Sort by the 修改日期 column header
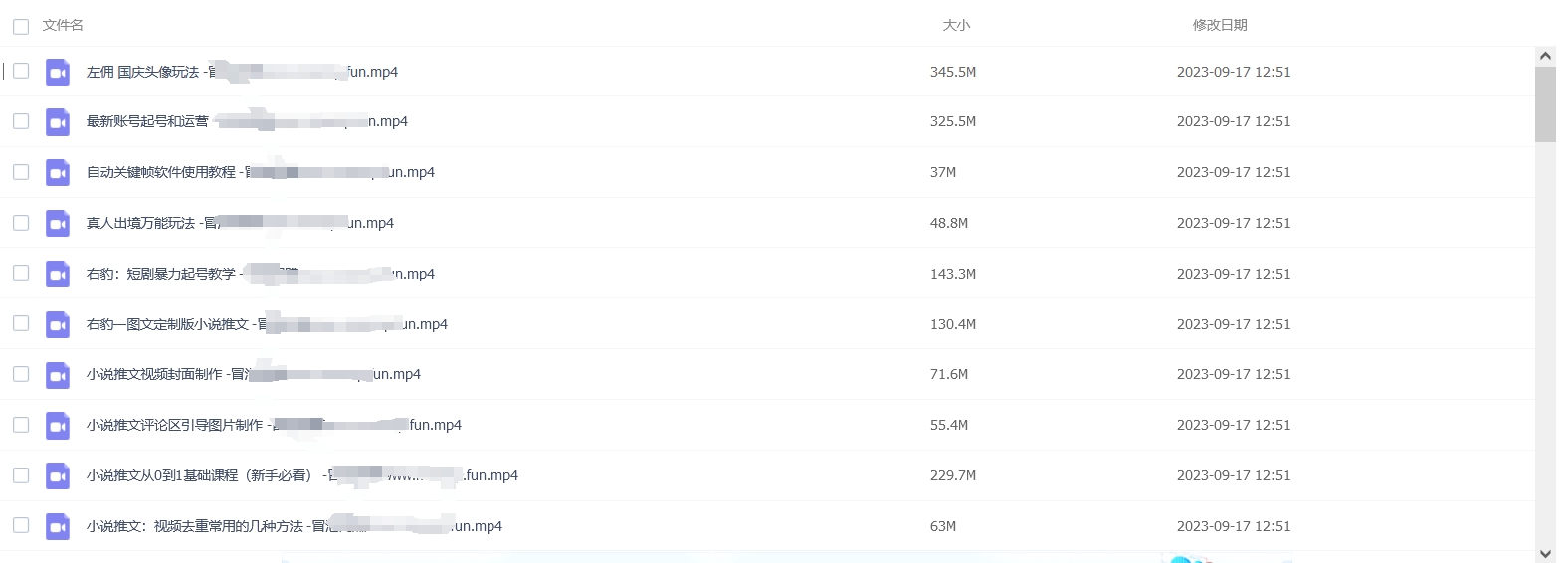 pos(1220,25)
